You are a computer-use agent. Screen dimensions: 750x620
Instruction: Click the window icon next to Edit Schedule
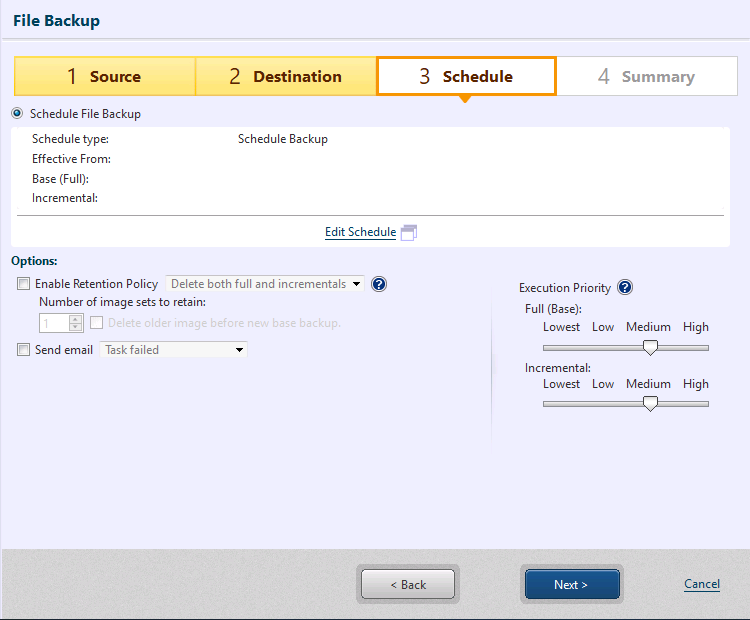408,233
